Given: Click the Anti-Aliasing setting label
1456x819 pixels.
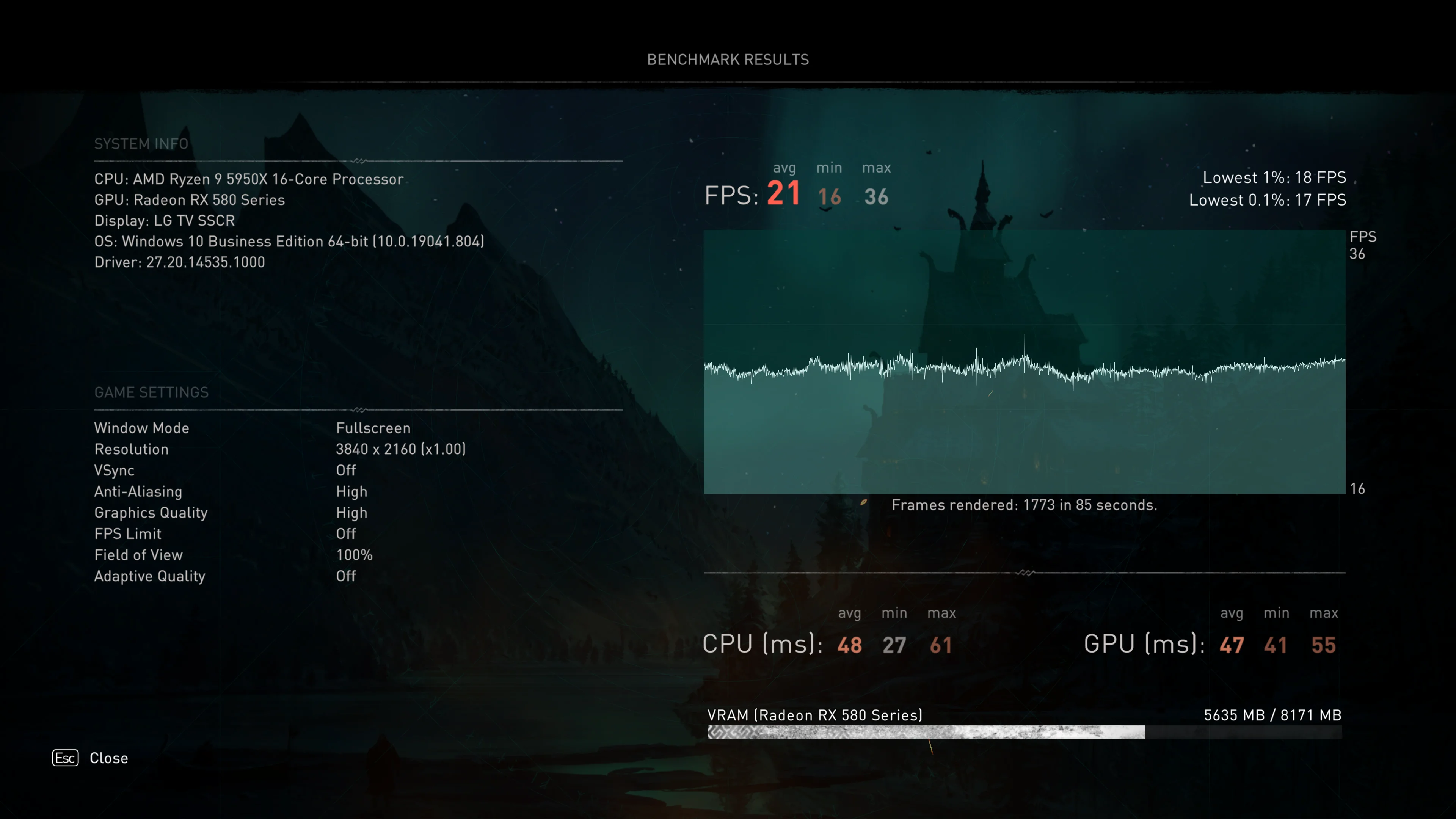Looking at the screenshot, I should click(138, 492).
